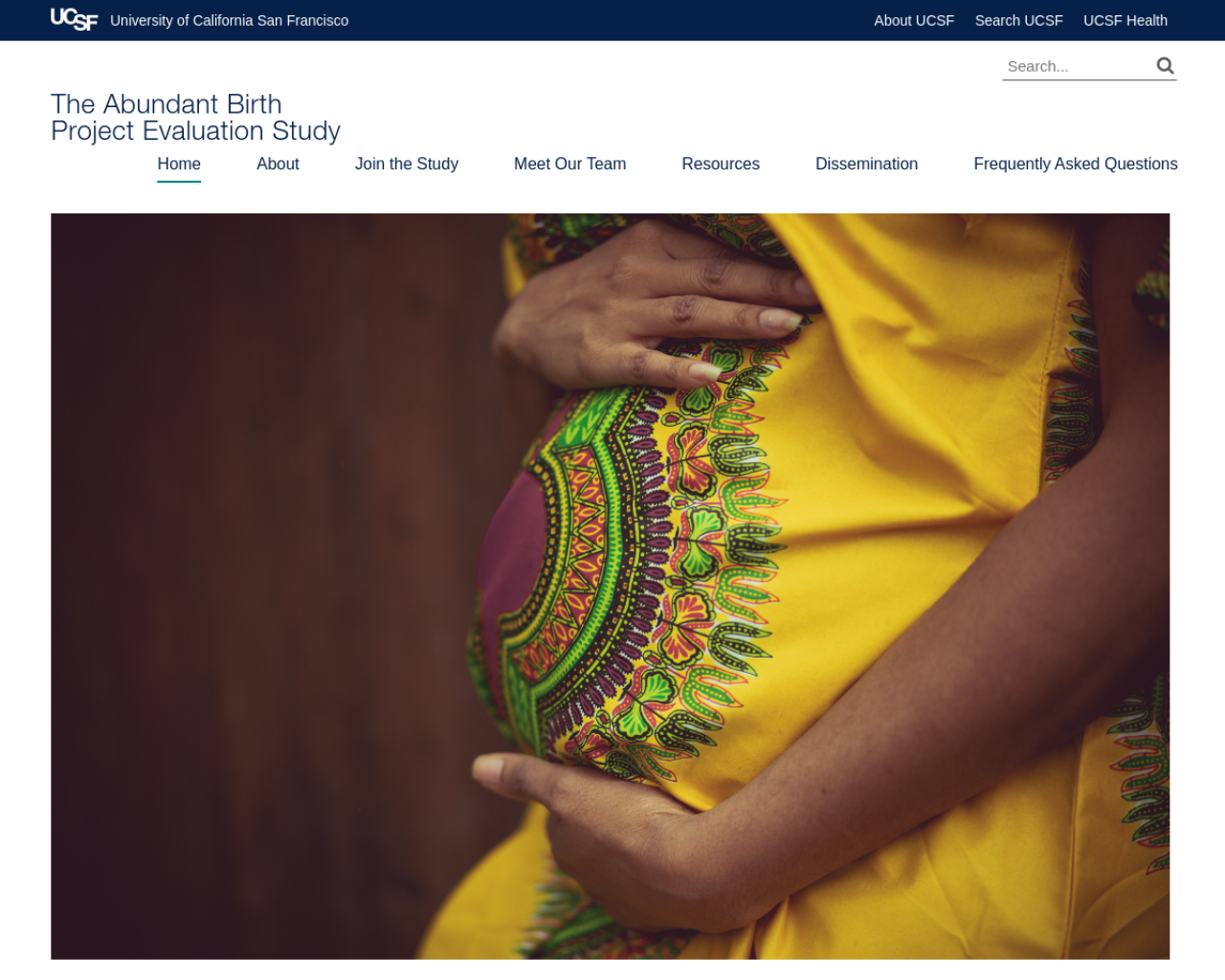Open Frequently Asked Questions page
This screenshot has height=980, width=1225.
(x=1076, y=164)
